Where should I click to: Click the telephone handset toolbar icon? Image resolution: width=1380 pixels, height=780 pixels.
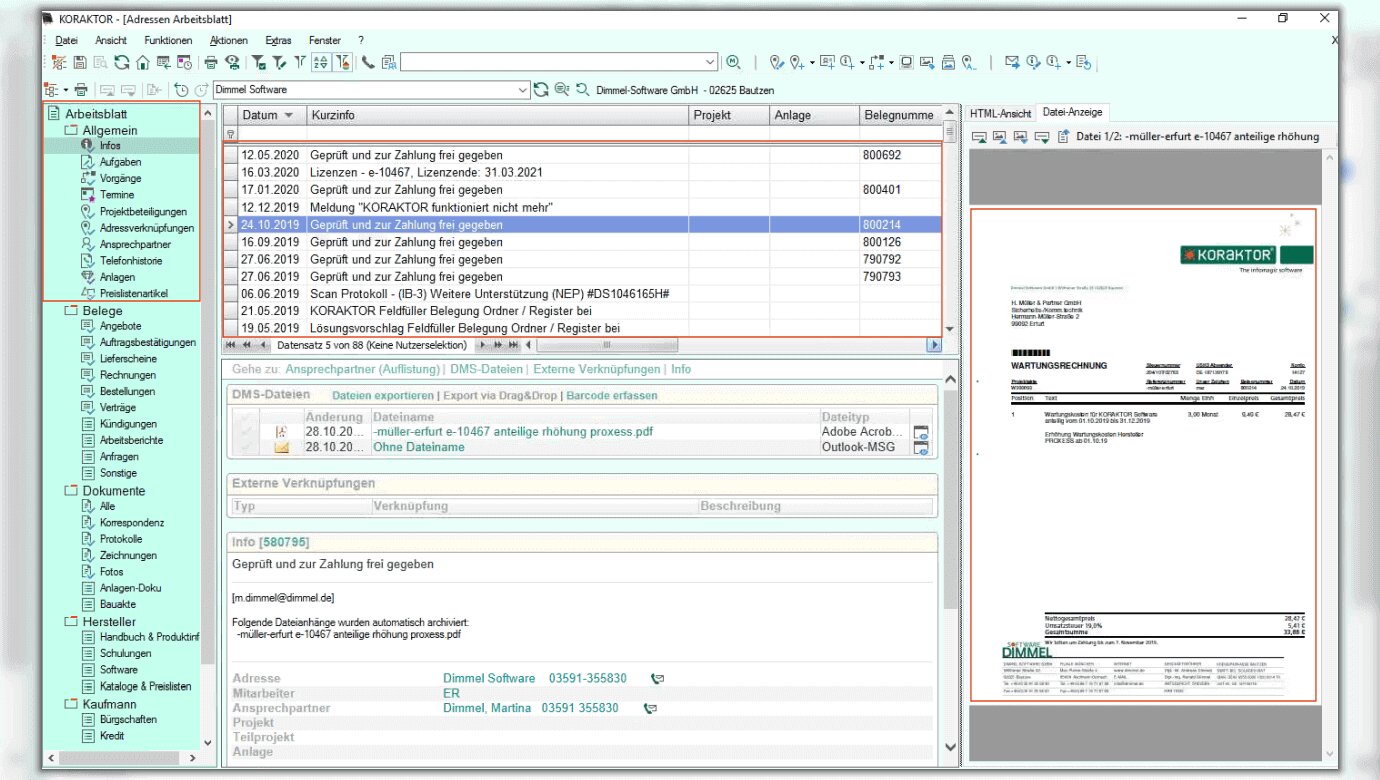pos(368,62)
